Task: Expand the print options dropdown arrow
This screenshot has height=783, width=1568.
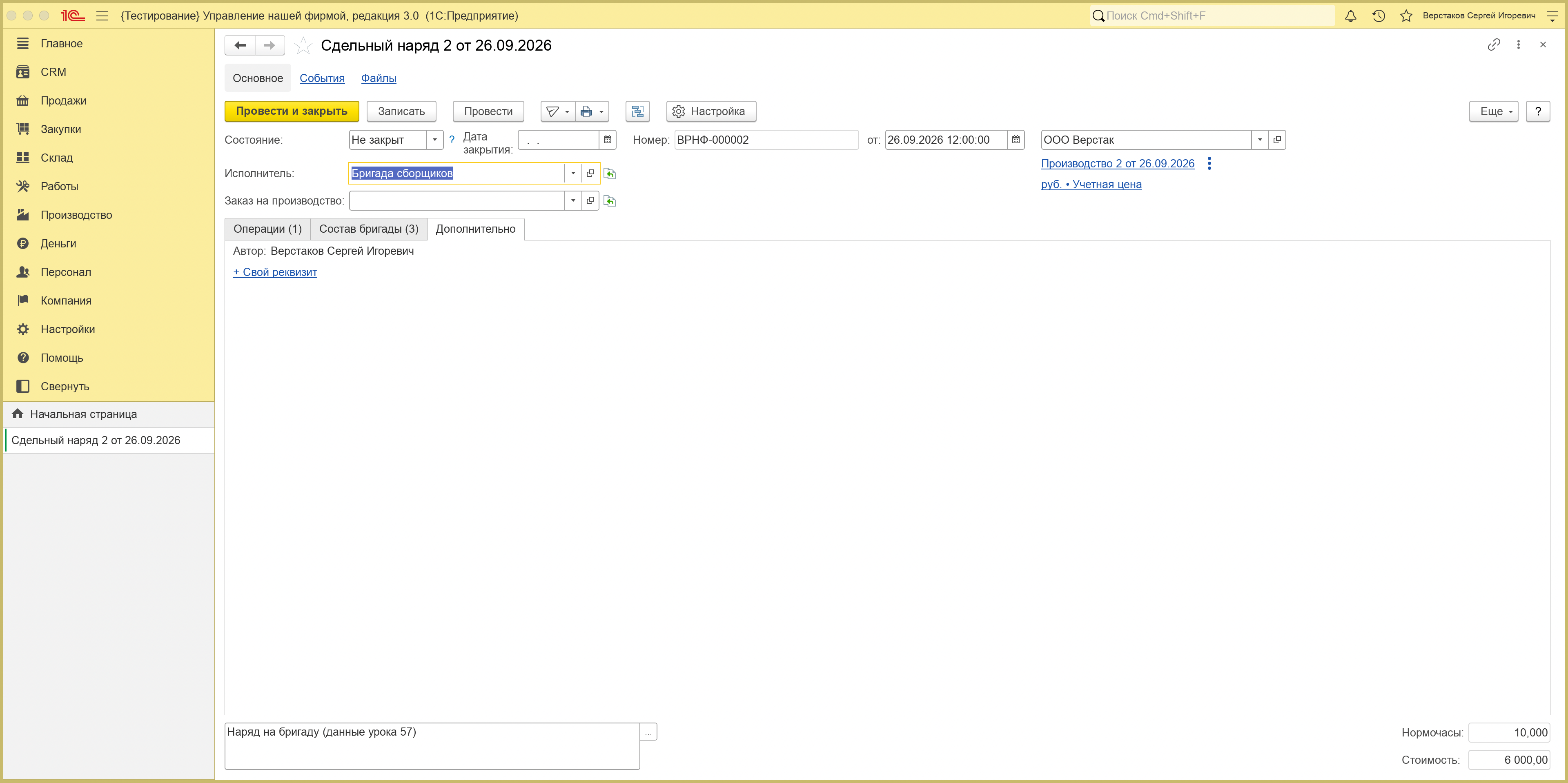Action: tap(601, 111)
